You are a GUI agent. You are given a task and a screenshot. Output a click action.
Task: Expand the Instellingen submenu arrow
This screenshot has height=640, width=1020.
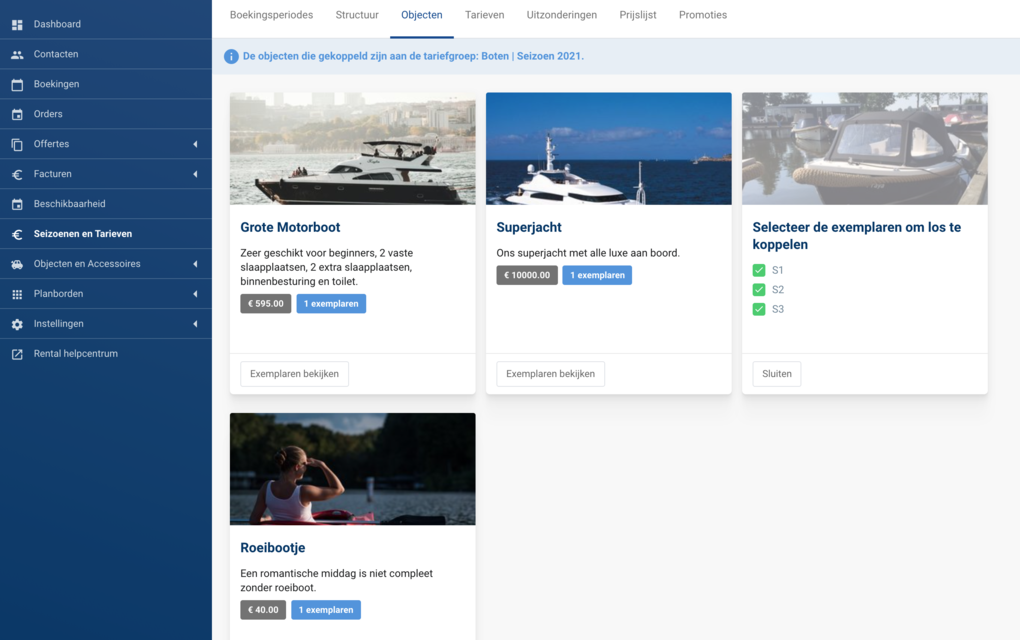pyautogui.click(x=195, y=324)
